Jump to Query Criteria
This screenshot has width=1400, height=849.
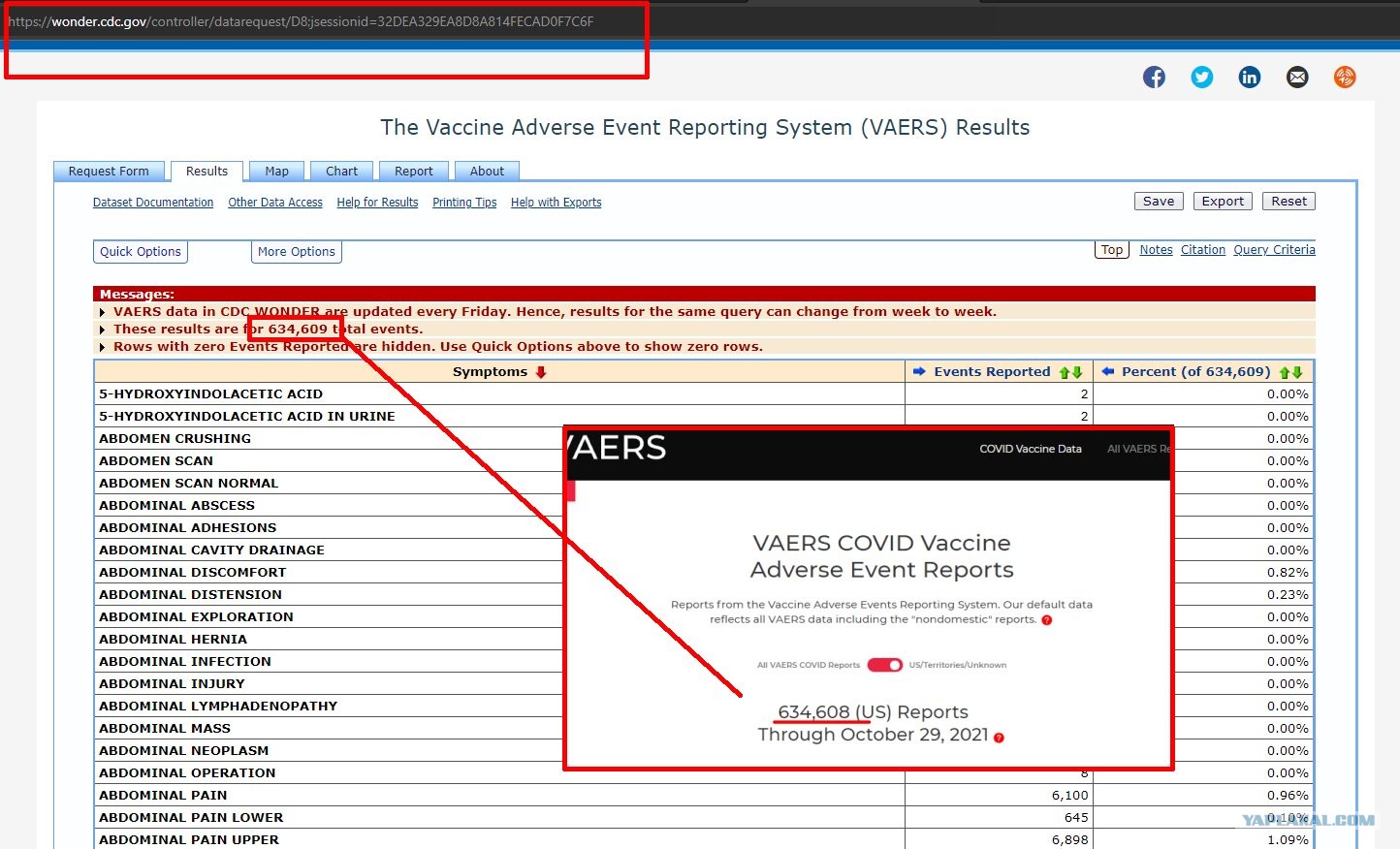(1274, 250)
